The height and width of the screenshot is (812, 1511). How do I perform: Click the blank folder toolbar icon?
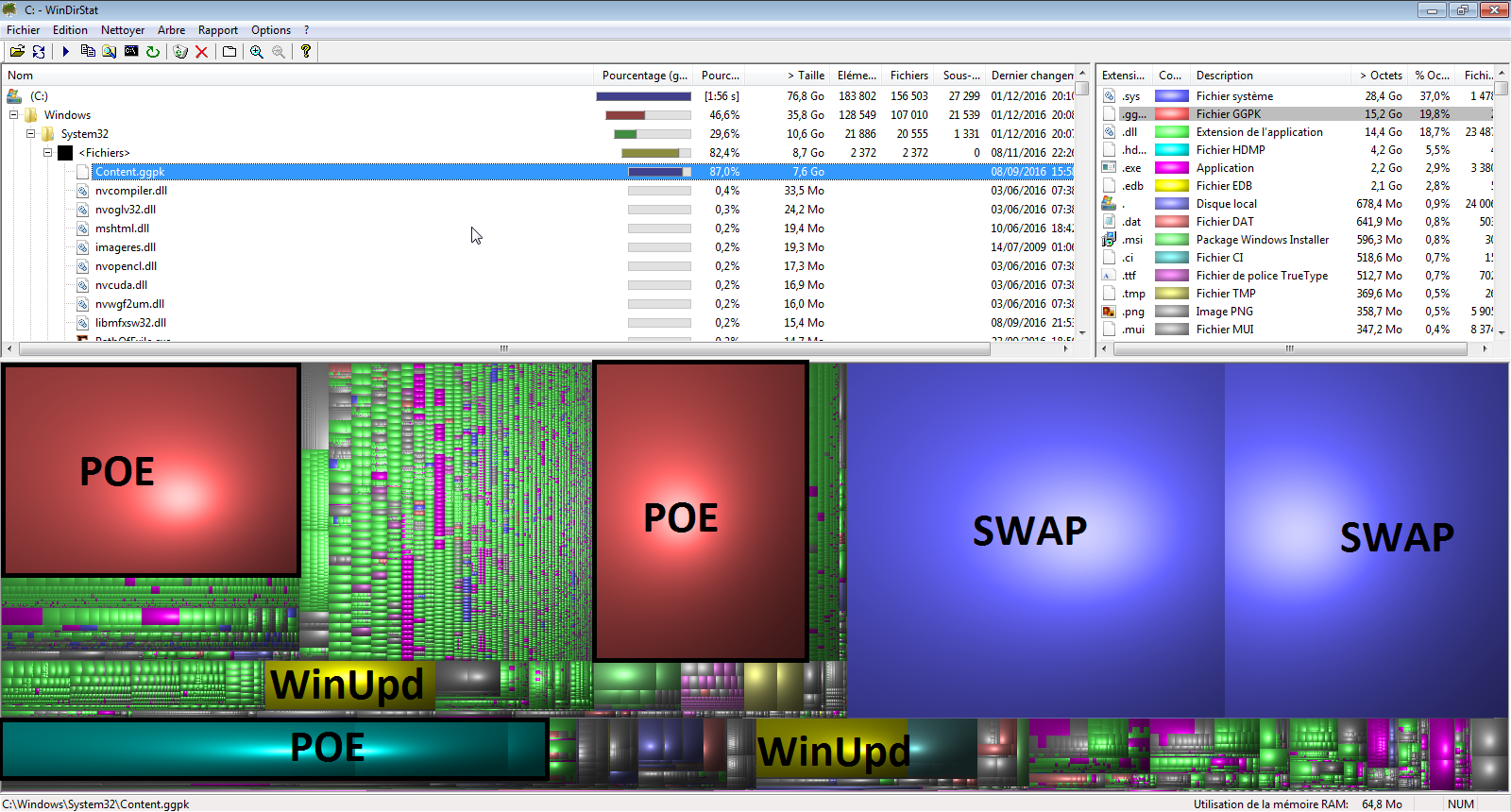(229, 52)
